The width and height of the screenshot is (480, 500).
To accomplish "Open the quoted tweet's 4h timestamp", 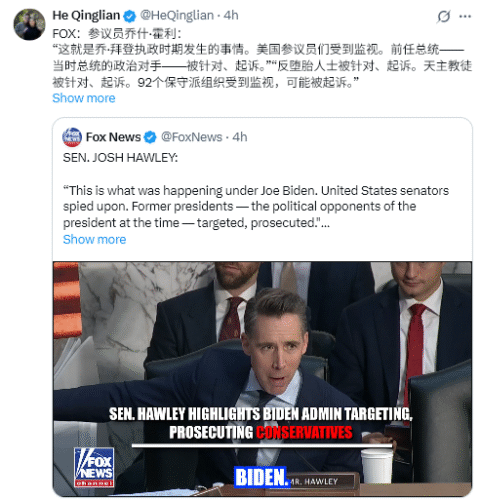I will tap(240, 137).
